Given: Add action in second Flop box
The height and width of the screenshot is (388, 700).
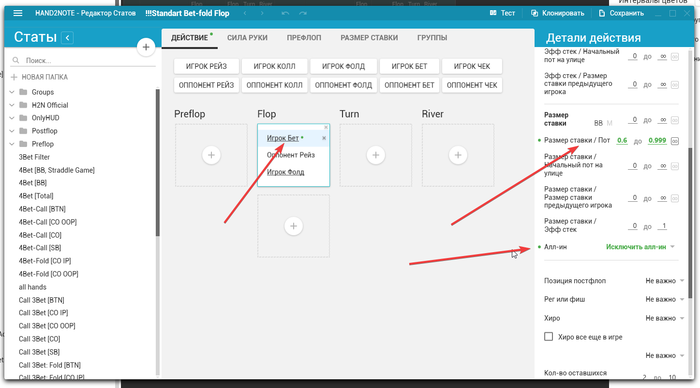Looking at the screenshot, I should 293,226.
